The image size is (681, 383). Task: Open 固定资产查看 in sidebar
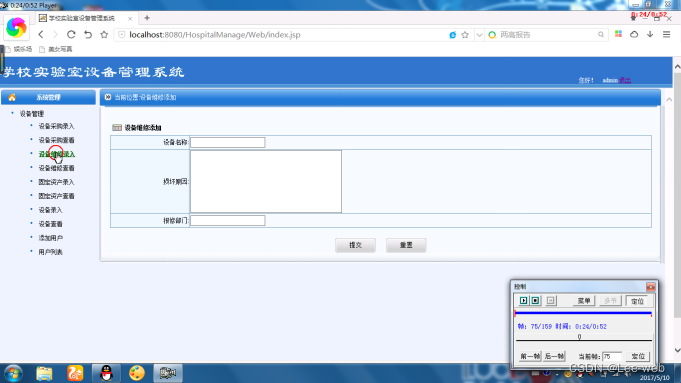point(56,196)
